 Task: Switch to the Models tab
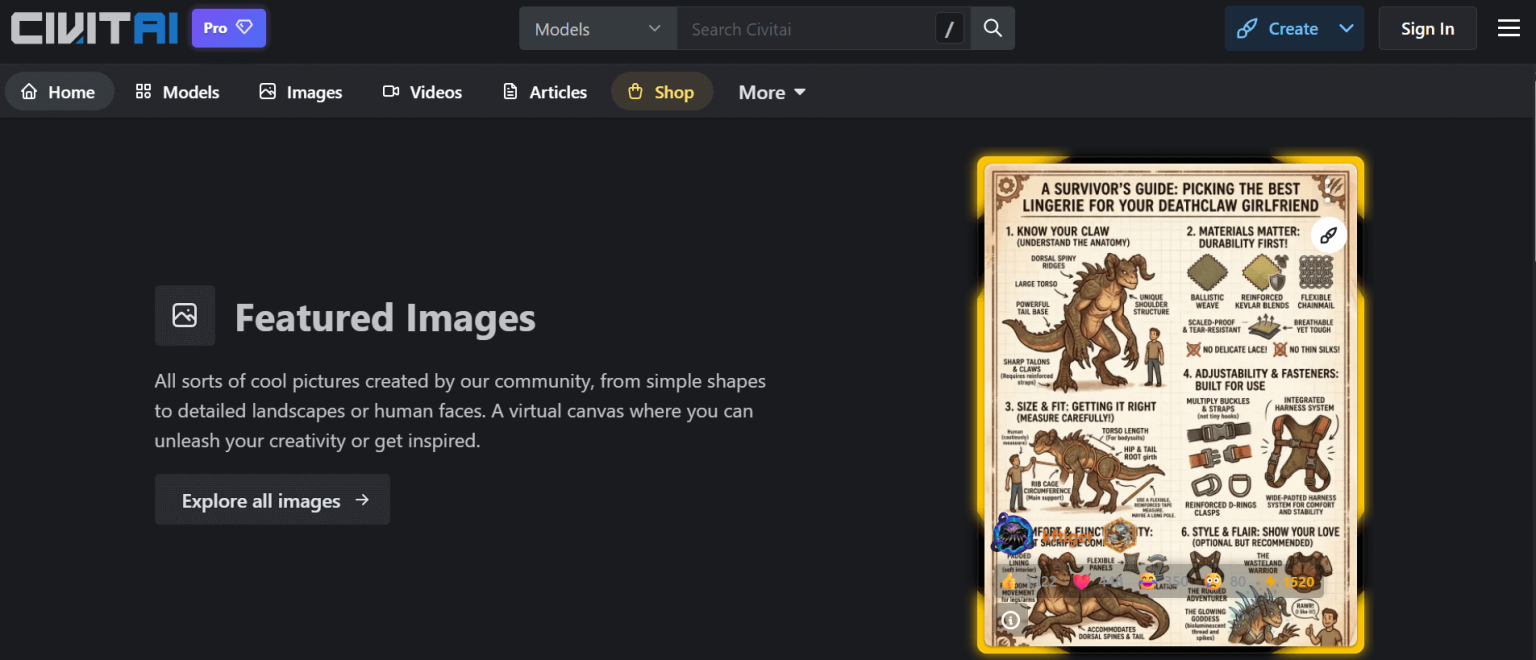(x=178, y=92)
